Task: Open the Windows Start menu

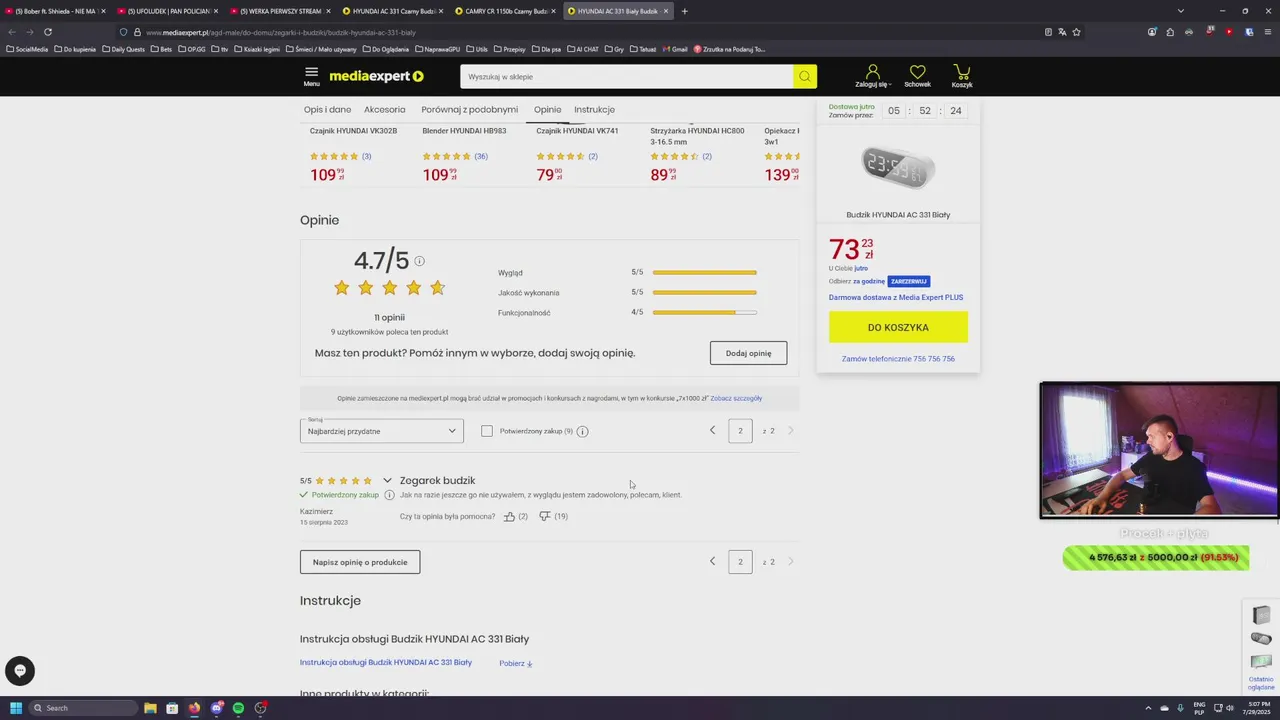Action: 16,708
